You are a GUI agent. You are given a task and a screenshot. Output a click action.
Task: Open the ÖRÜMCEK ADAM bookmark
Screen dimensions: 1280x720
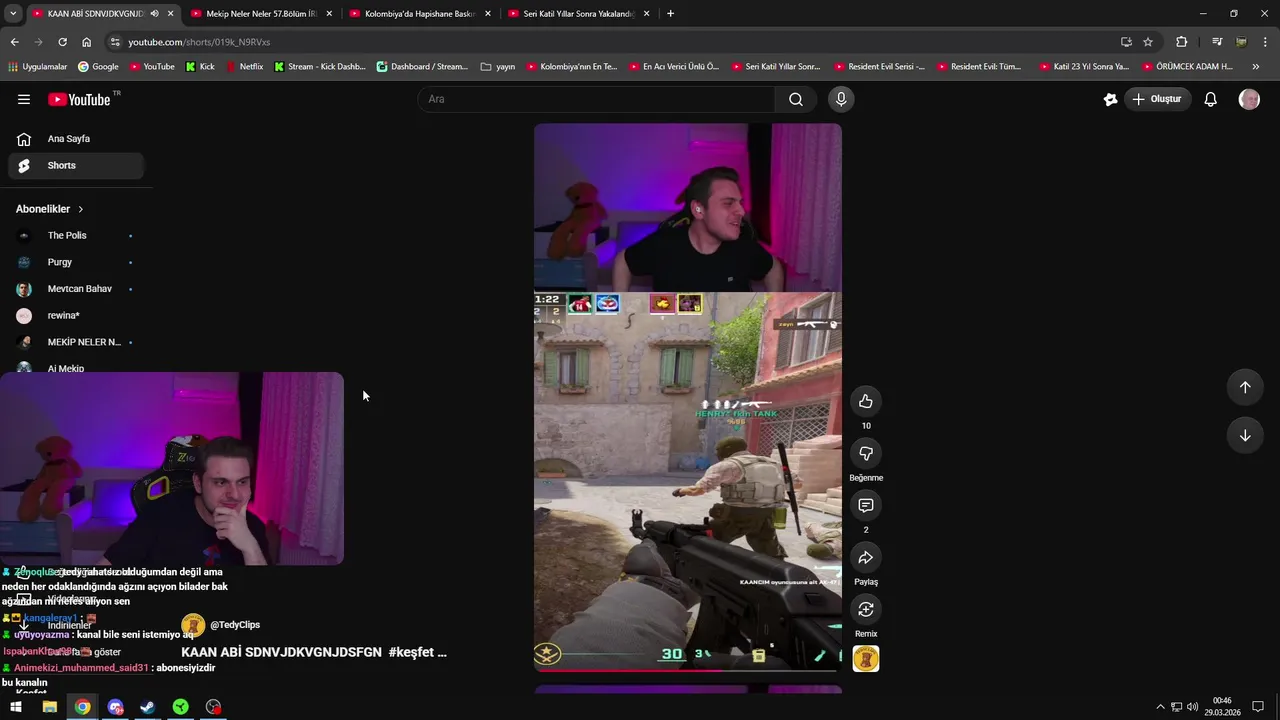(1186, 67)
